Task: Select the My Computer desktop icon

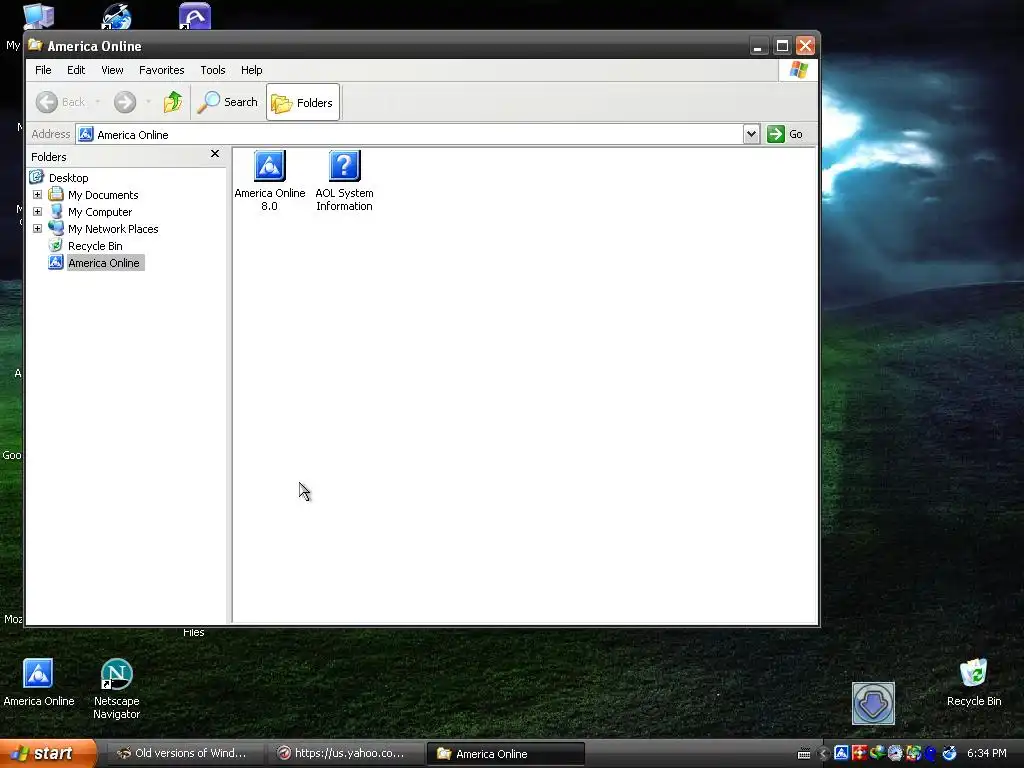Action: click(39, 16)
